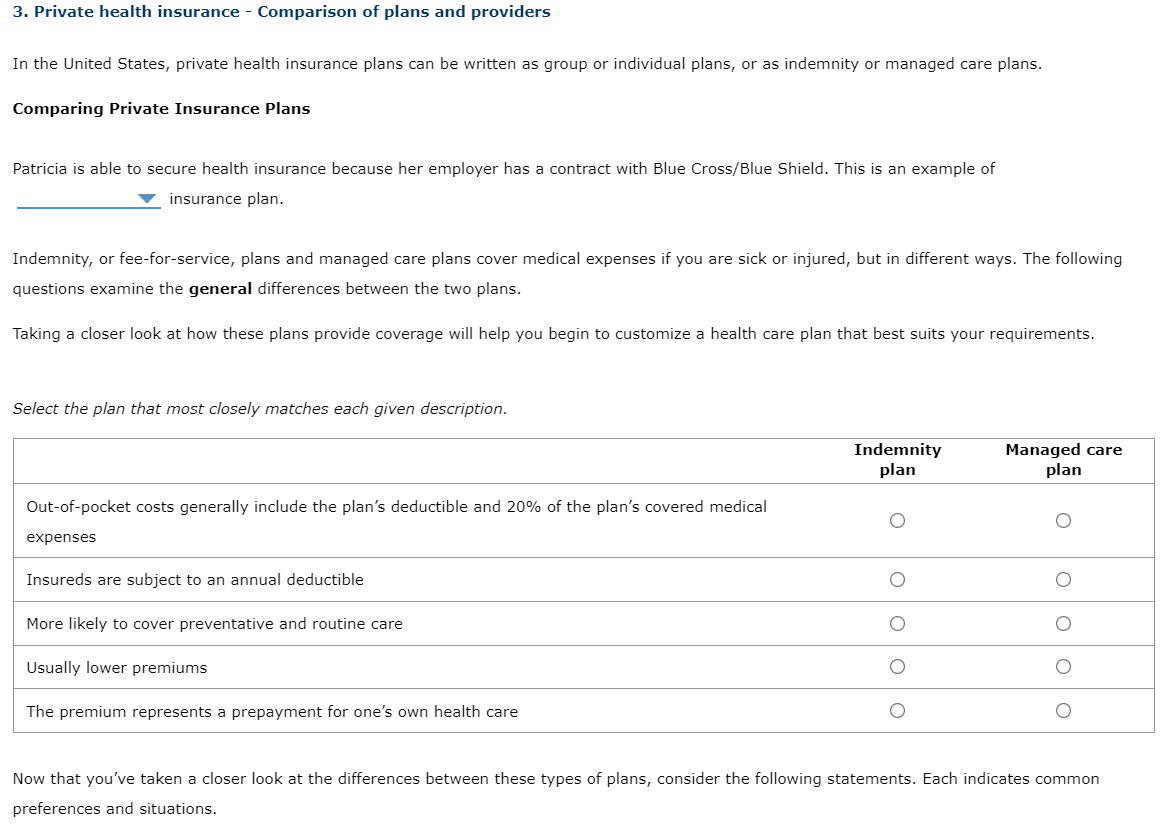The image size is (1174, 827).
Task: Click the Managed care plan column header
Action: [x=1063, y=459]
